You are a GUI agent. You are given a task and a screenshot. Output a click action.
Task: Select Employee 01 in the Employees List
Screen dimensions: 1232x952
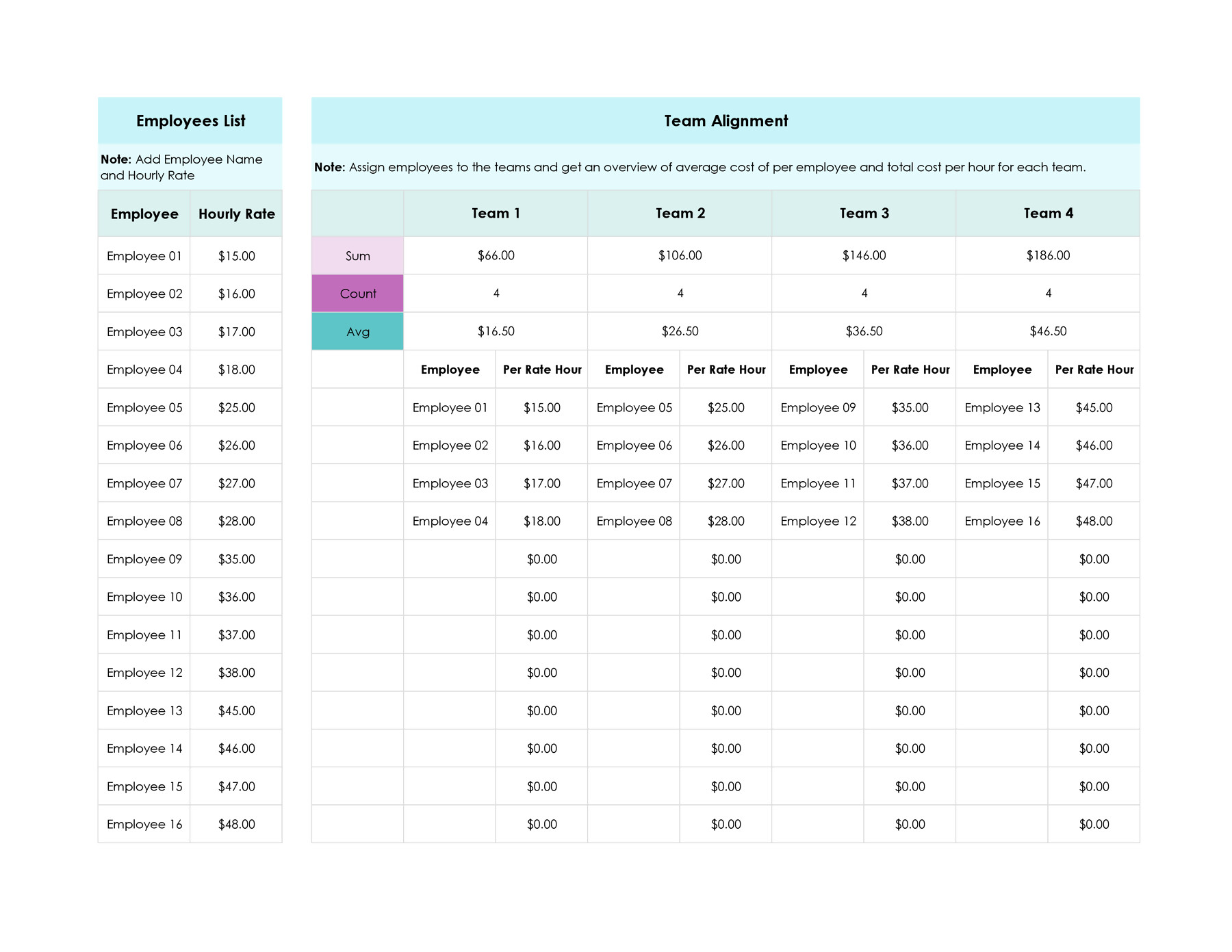[x=144, y=255]
